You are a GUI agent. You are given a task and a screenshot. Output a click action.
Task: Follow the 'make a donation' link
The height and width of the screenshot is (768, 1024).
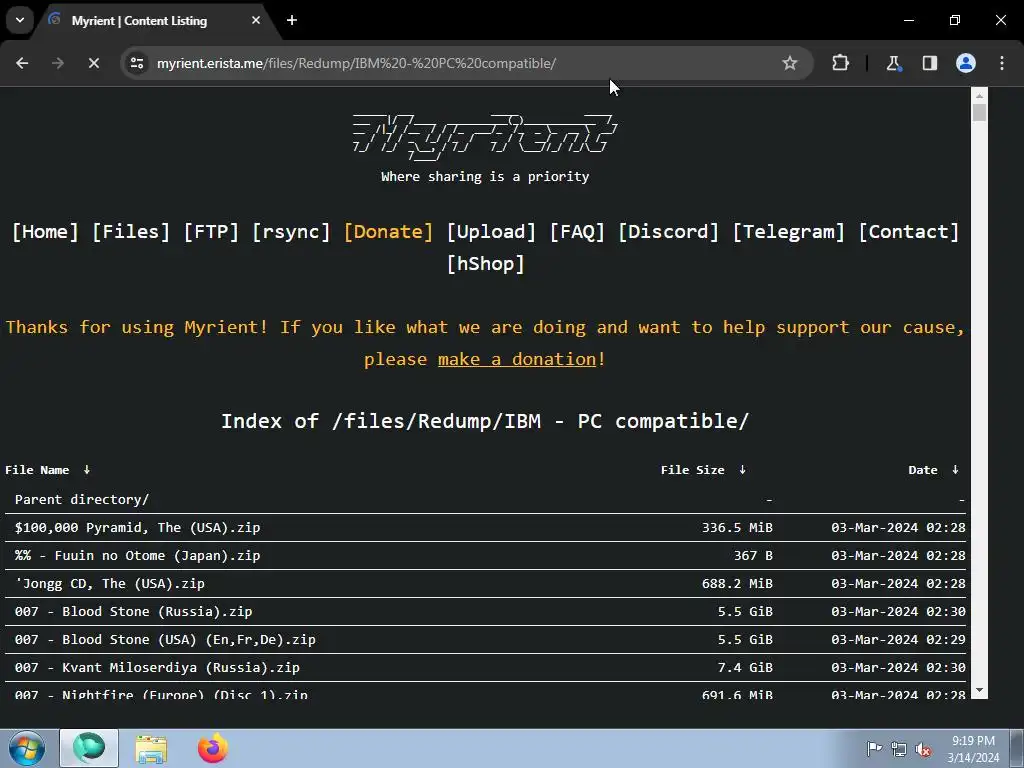coord(517,359)
